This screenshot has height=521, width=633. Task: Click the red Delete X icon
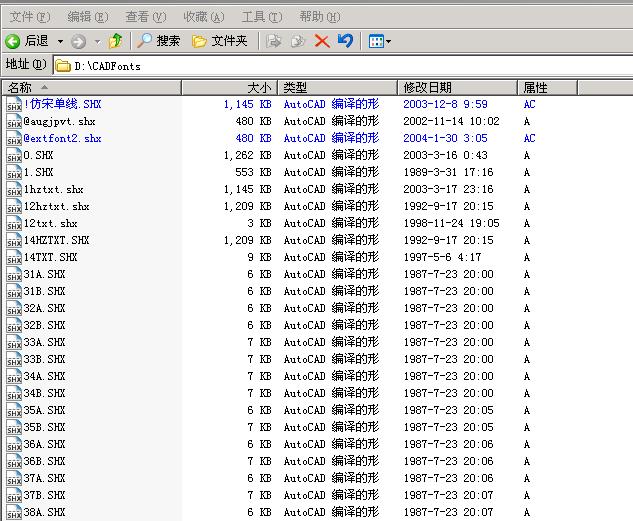coord(322,41)
